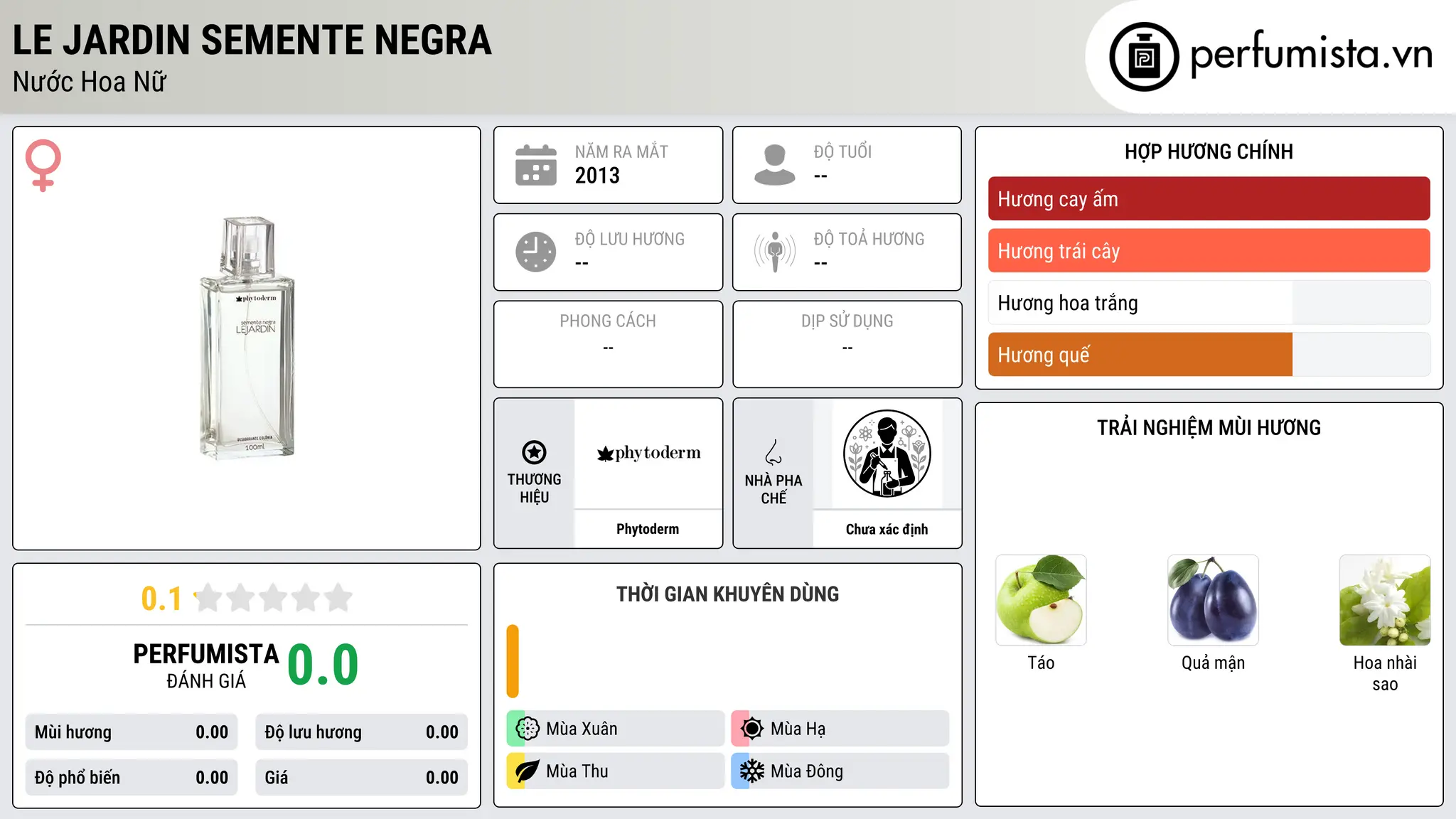Select the Mùa Hạ season bar
Screen dimensions: 1456x819
[x=840, y=729]
